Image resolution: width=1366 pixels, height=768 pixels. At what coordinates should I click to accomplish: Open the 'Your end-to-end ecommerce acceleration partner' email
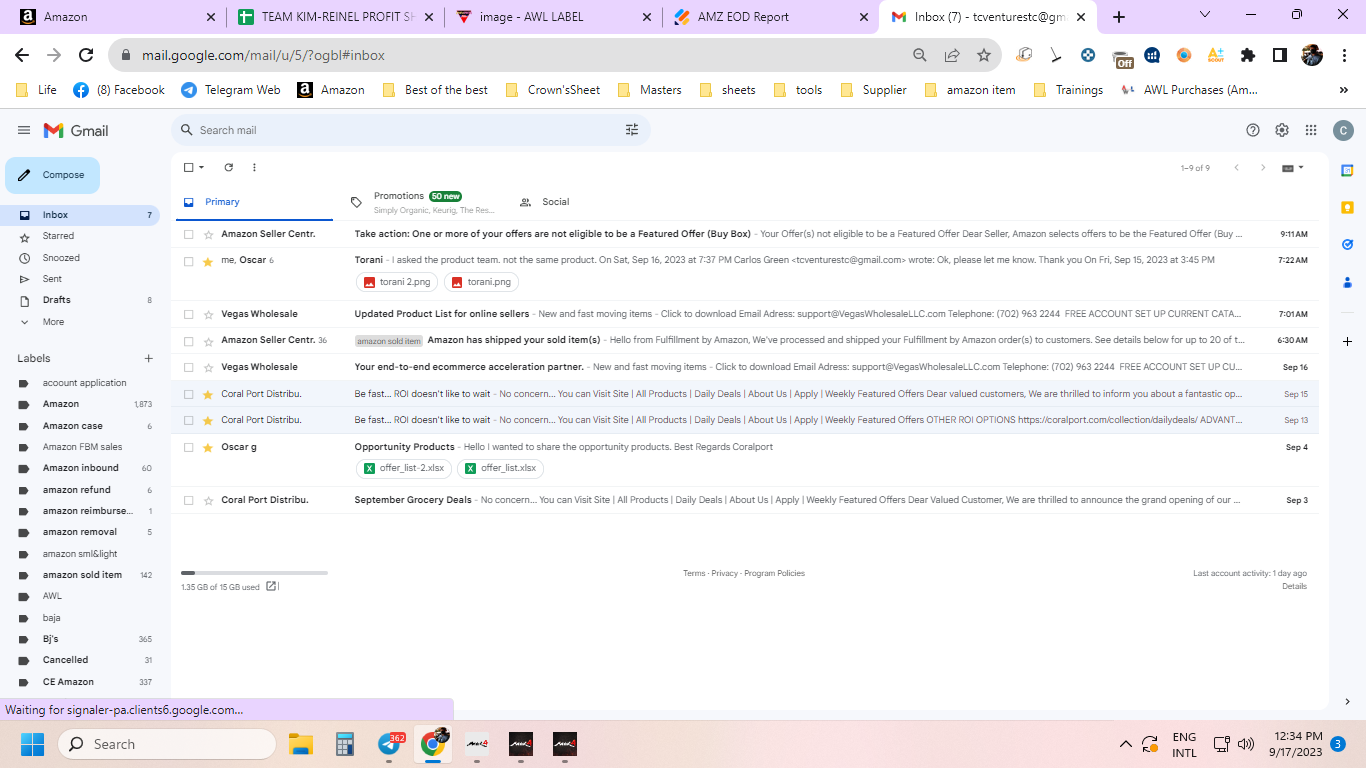745,367
